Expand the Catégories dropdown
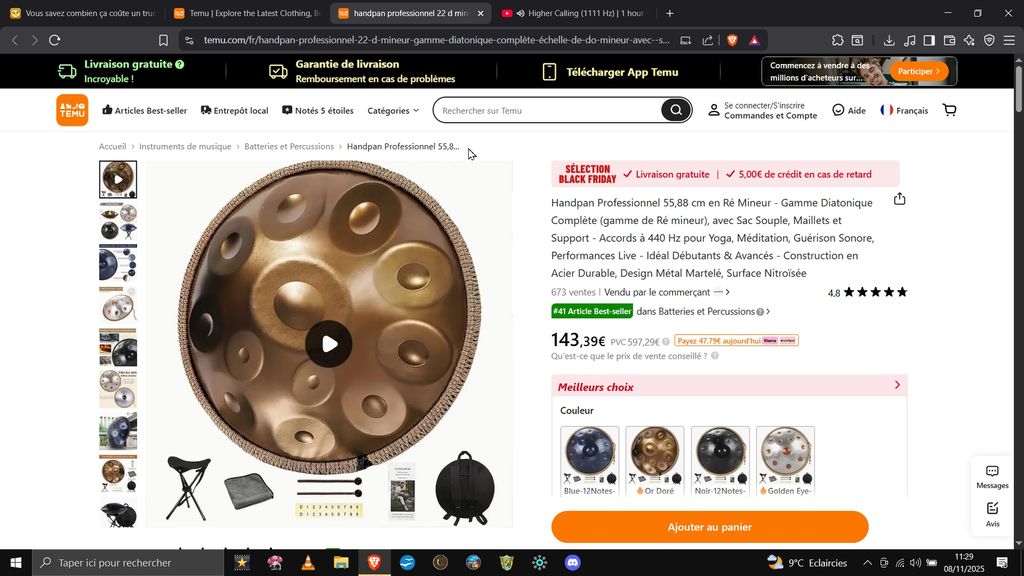 (x=393, y=111)
